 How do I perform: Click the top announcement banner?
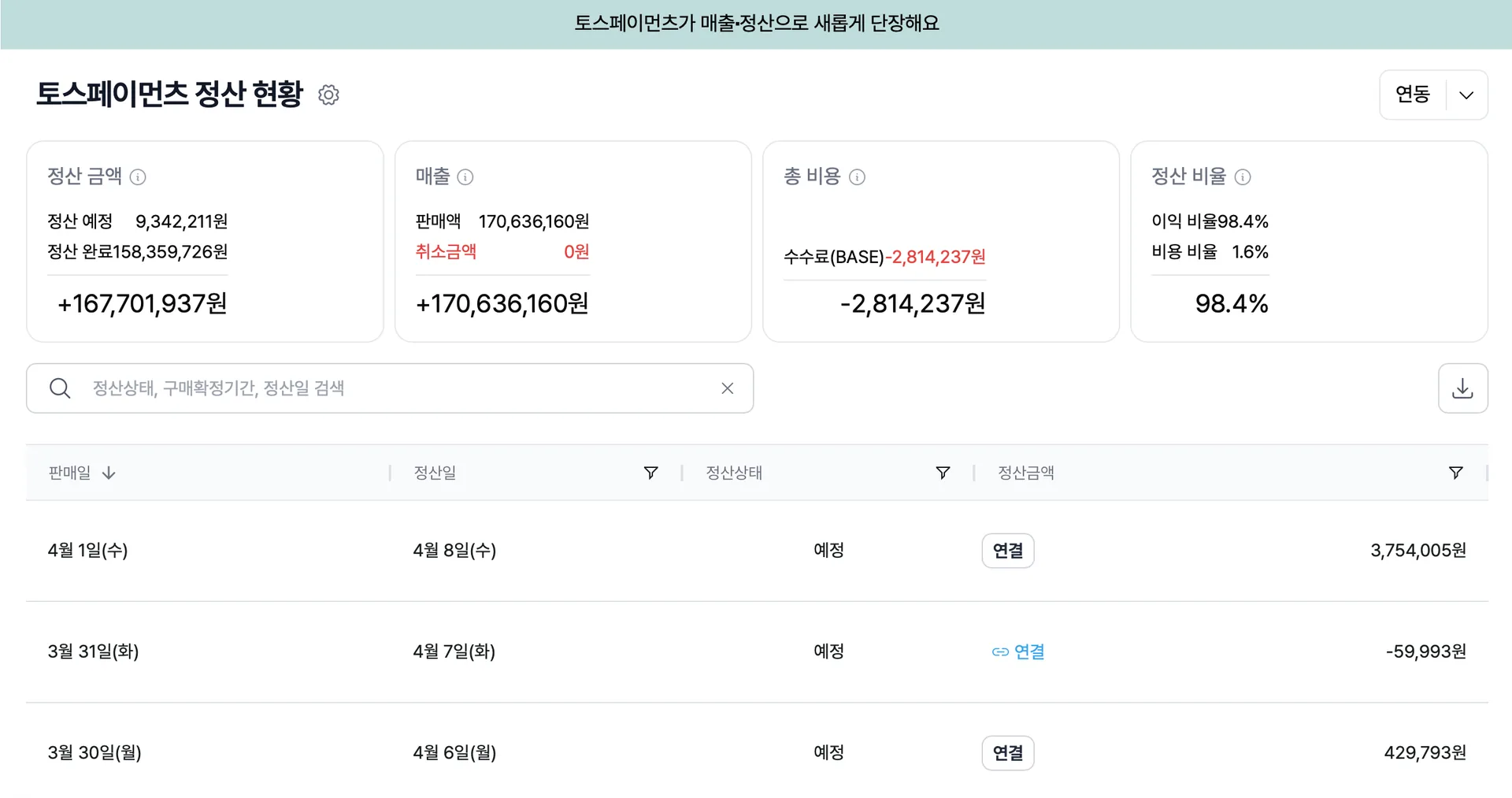tap(756, 24)
